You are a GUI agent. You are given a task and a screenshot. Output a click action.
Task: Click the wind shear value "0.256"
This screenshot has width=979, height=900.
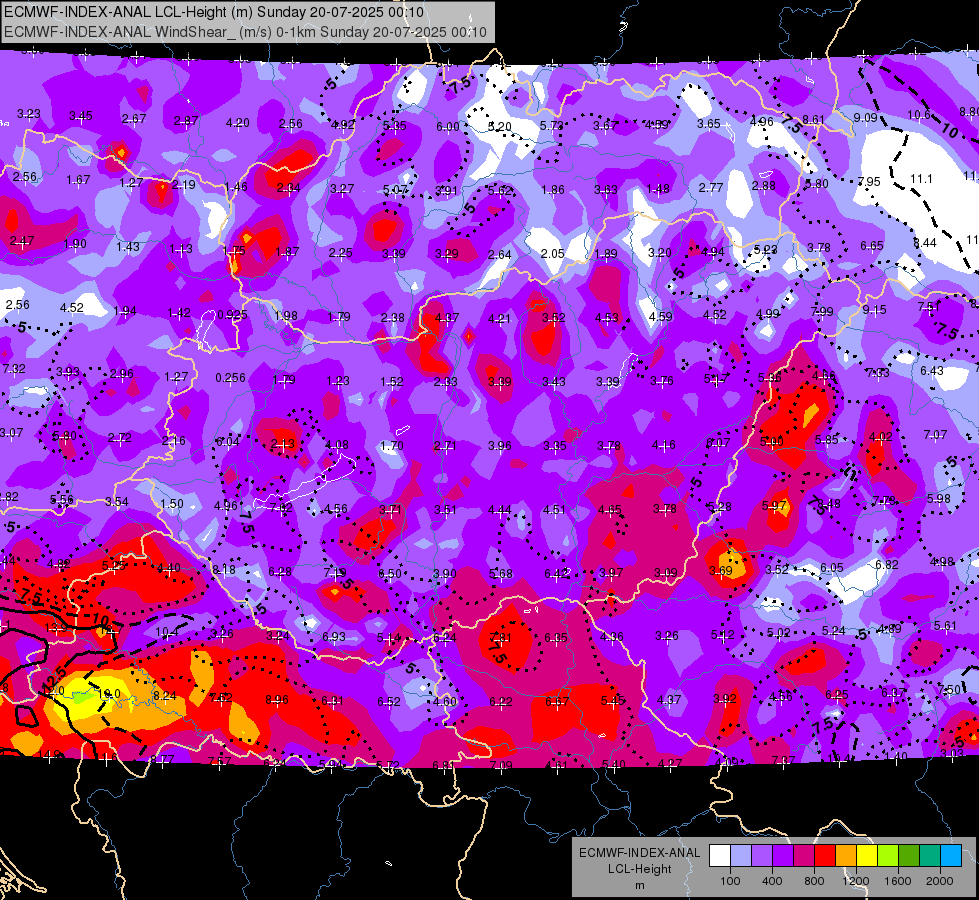coord(230,378)
